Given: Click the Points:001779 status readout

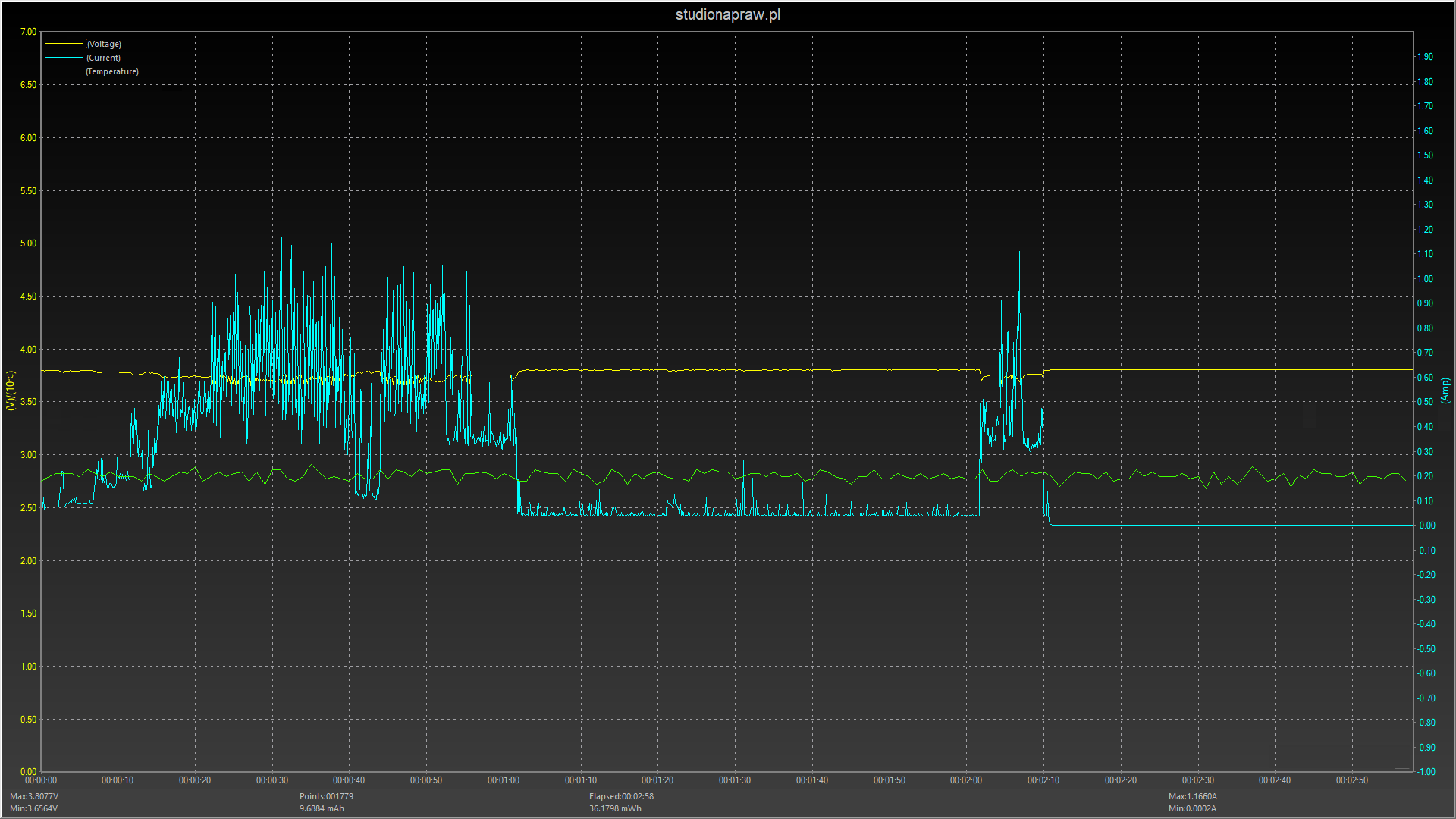Looking at the screenshot, I should [326, 796].
